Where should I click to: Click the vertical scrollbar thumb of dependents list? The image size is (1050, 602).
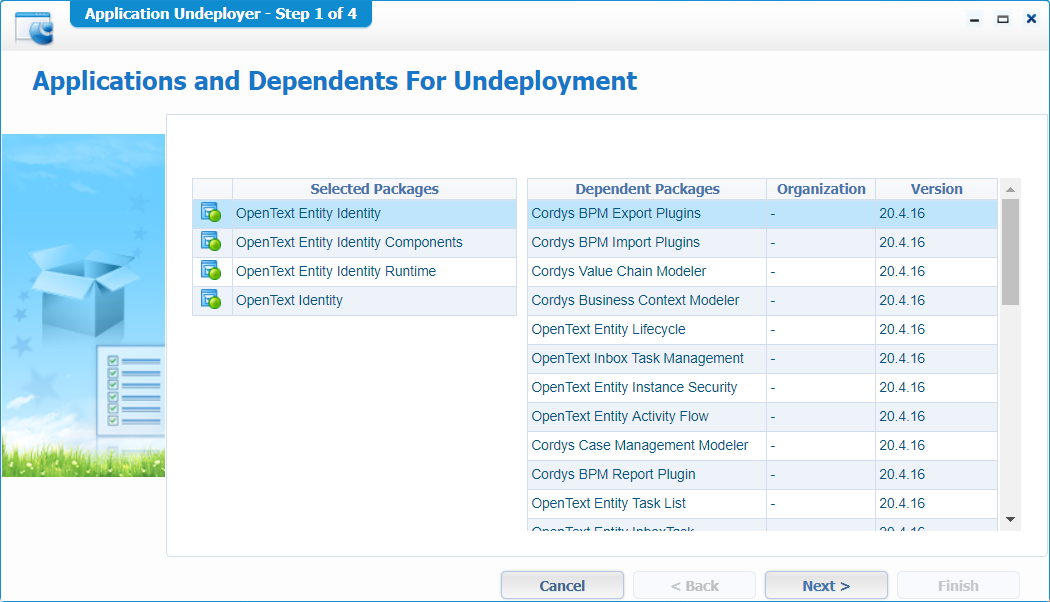click(1010, 252)
